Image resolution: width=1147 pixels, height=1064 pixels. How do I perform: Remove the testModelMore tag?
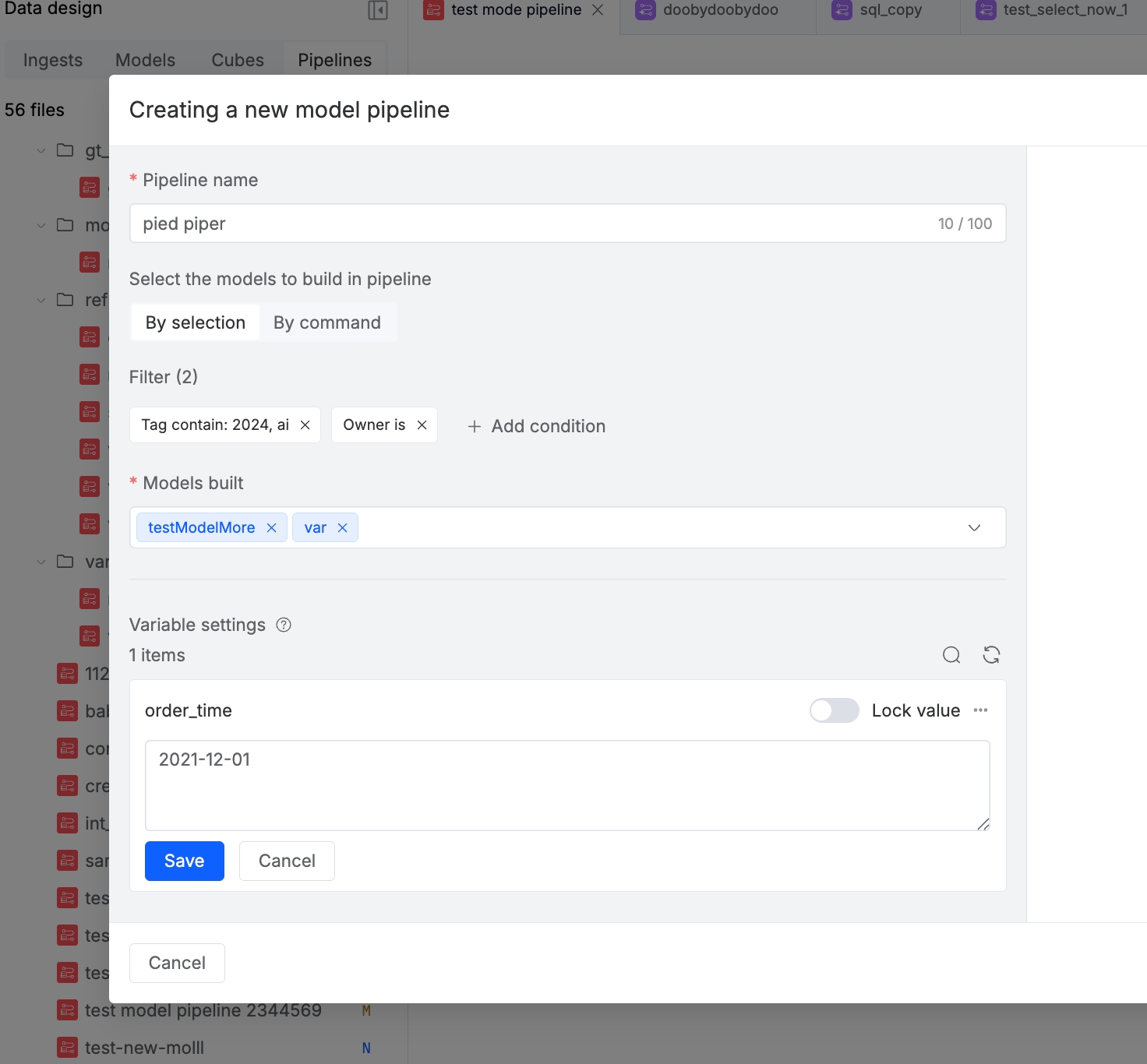point(272,528)
